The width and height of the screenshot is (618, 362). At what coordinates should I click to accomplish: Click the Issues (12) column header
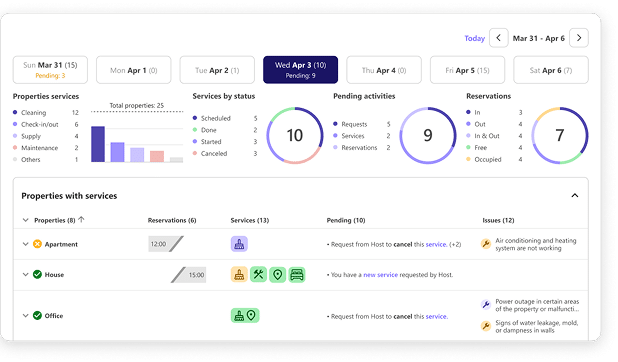pos(498,220)
